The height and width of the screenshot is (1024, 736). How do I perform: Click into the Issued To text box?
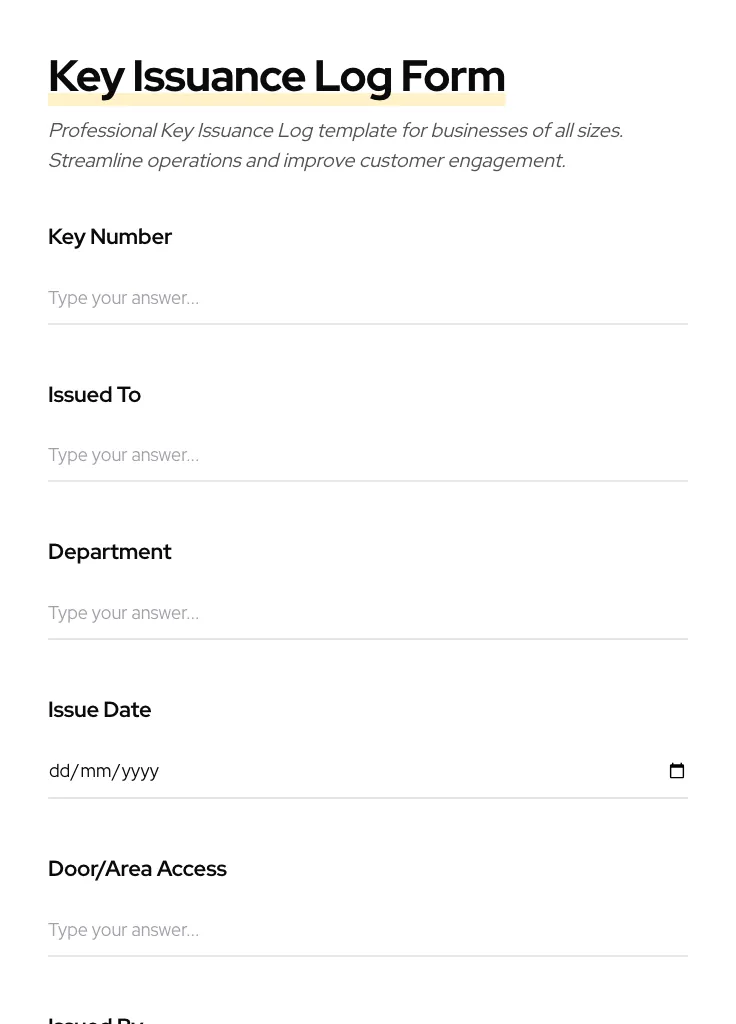(368, 455)
